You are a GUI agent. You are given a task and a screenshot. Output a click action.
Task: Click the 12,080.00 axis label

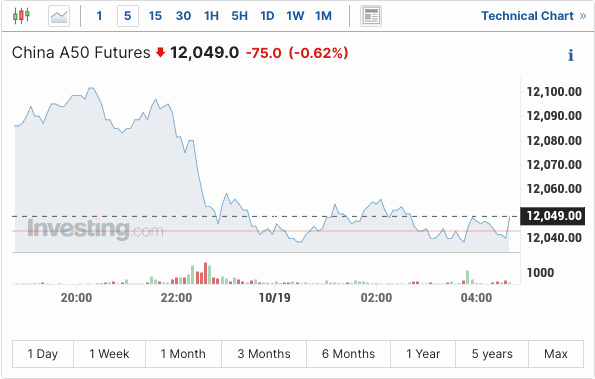[554, 141]
